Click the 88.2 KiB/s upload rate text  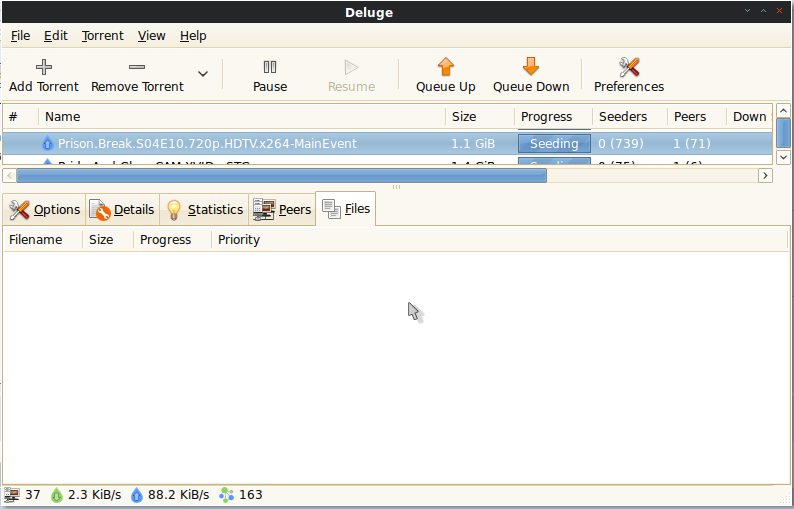178,495
